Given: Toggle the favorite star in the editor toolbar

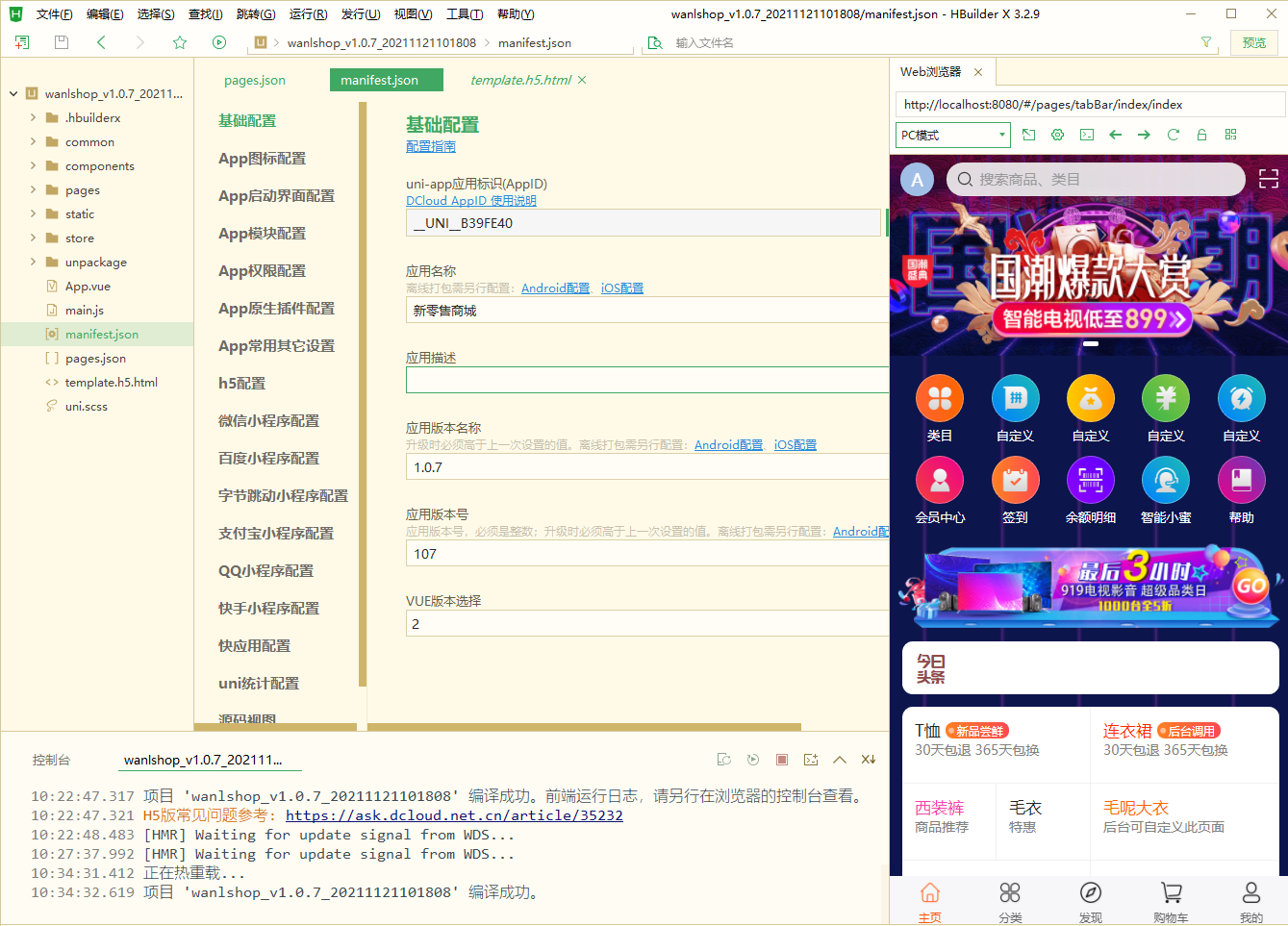Looking at the screenshot, I should pos(180,42).
